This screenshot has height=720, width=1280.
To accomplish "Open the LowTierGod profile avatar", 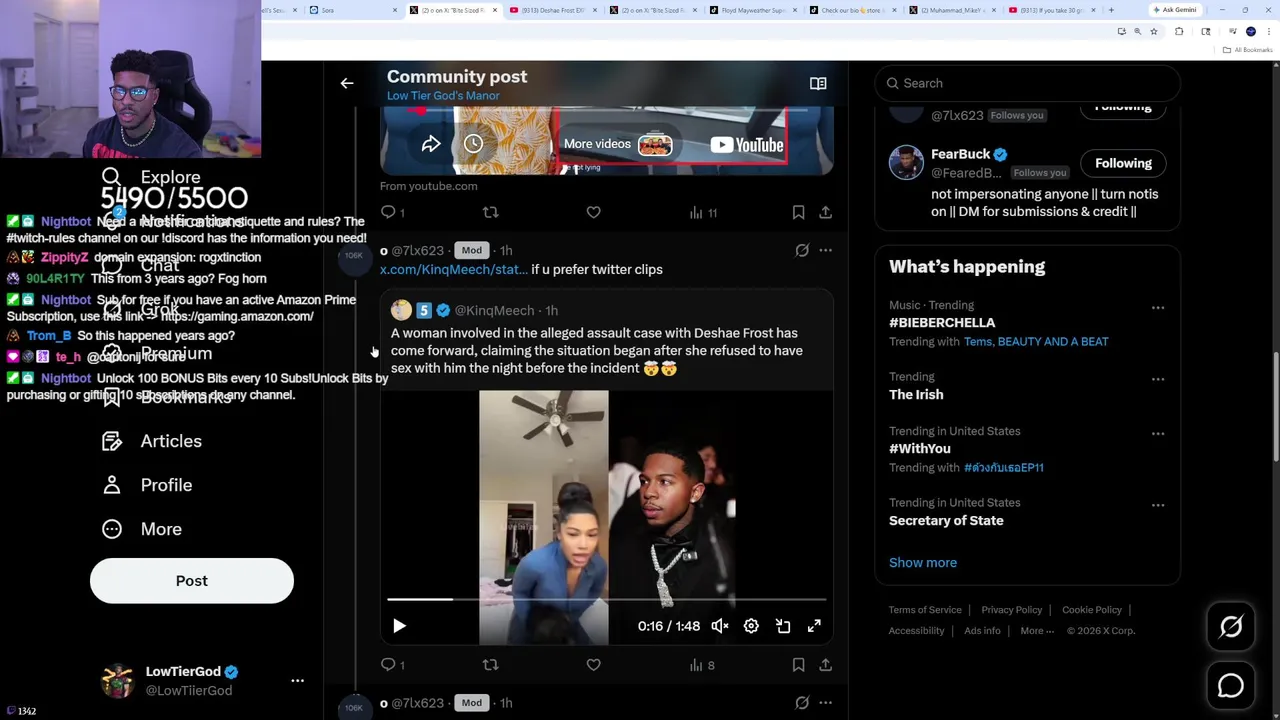I will point(118,680).
